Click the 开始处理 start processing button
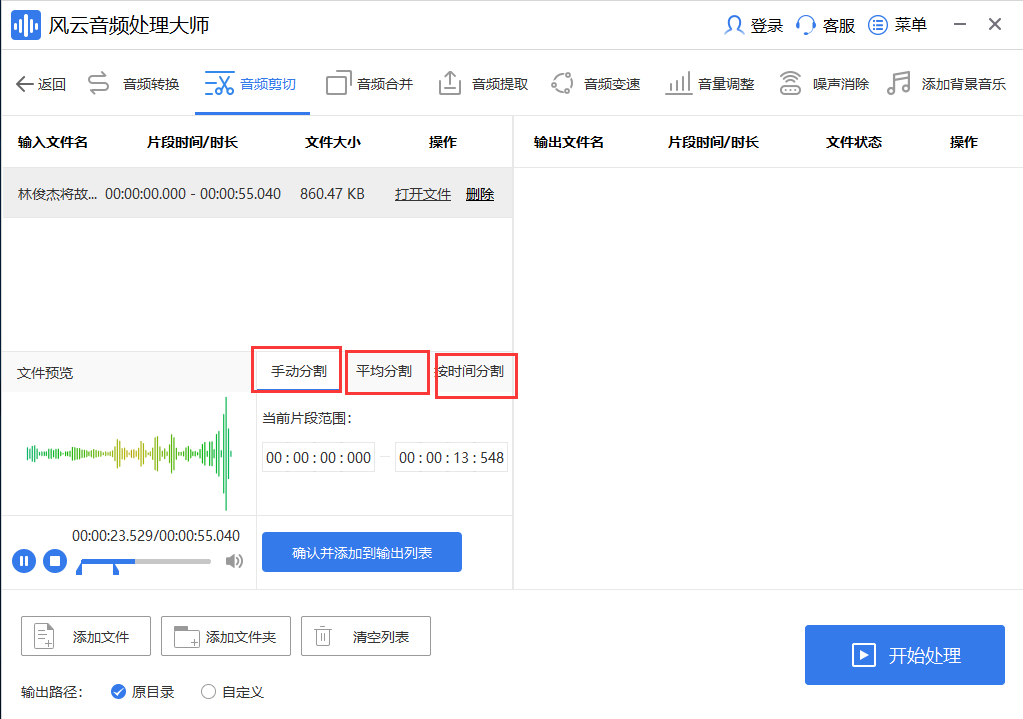The width and height of the screenshot is (1023, 719). (905, 655)
